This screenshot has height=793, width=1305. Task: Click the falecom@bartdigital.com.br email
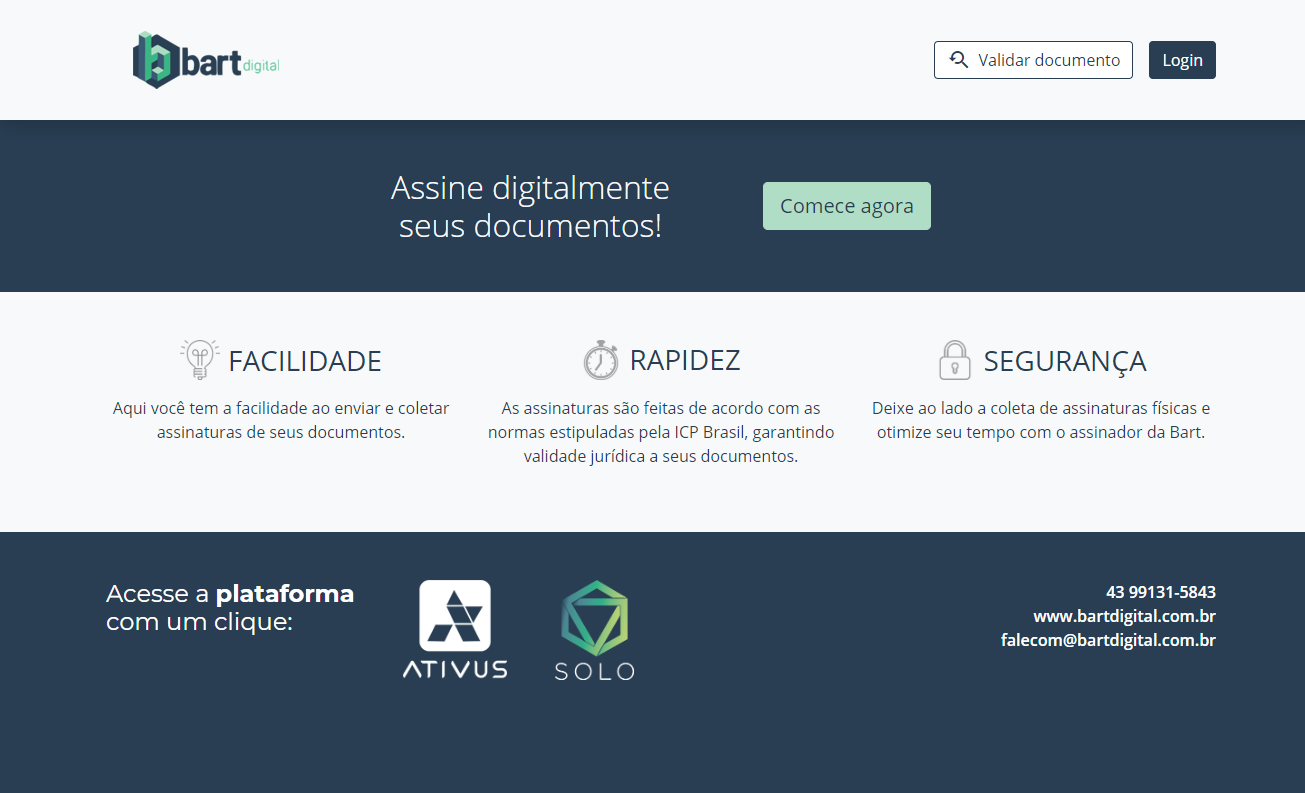coord(1108,640)
